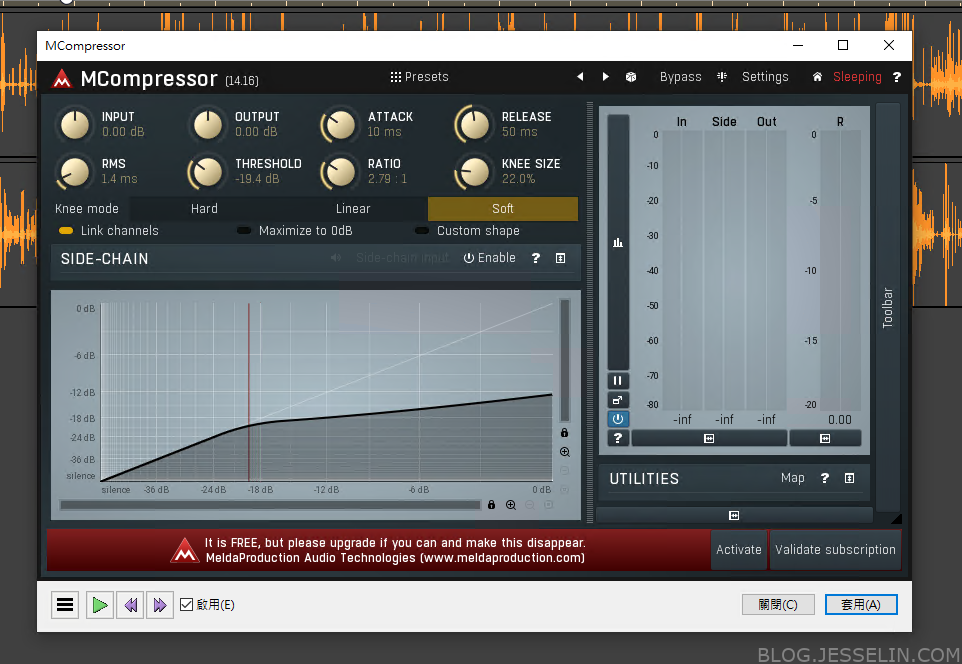The width and height of the screenshot is (962, 664).
Task: Click threshold value -19.4 dB
Action: pyautogui.click(x=257, y=179)
